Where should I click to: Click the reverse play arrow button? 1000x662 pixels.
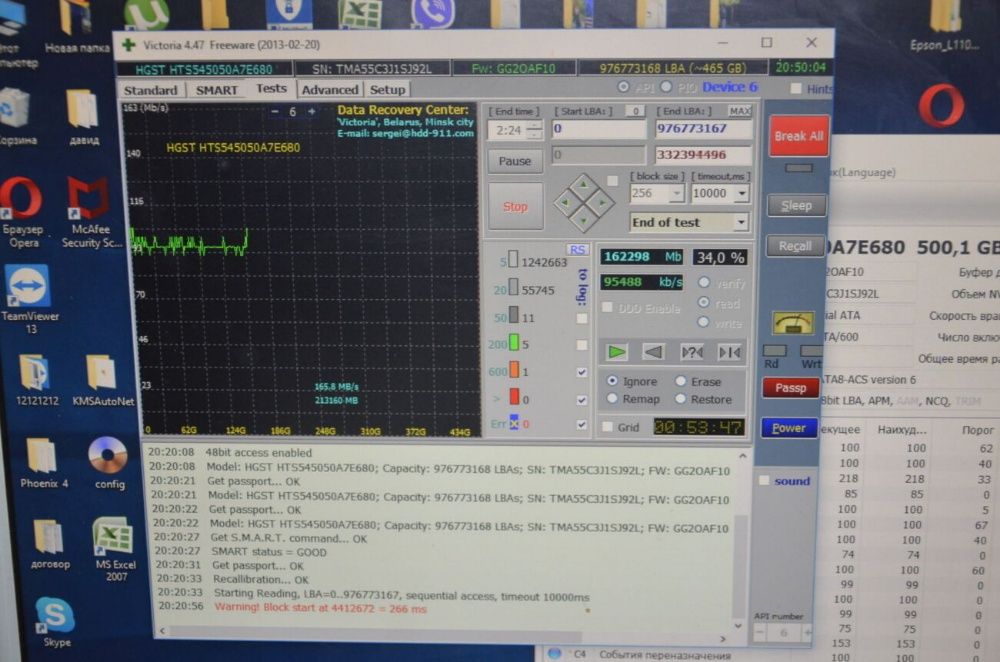[x=652, y=352]
